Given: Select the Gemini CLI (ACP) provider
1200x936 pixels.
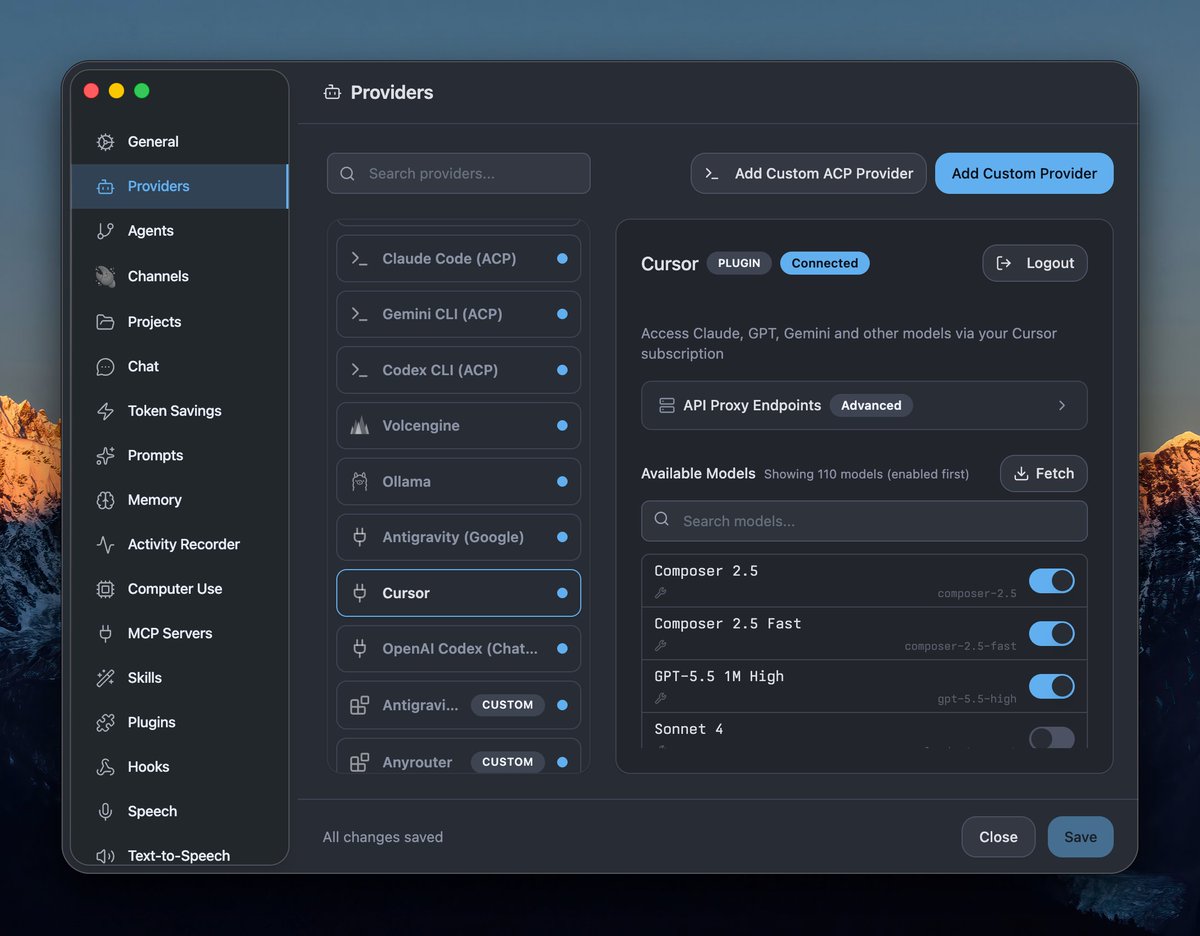Looking at the screenshot, I should click(x=459, y=314).
